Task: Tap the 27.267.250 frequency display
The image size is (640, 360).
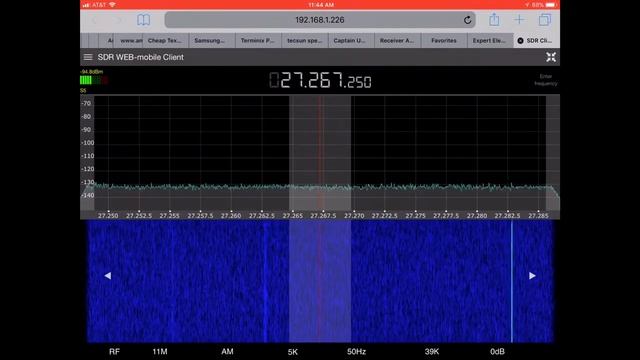Action: 320,80
